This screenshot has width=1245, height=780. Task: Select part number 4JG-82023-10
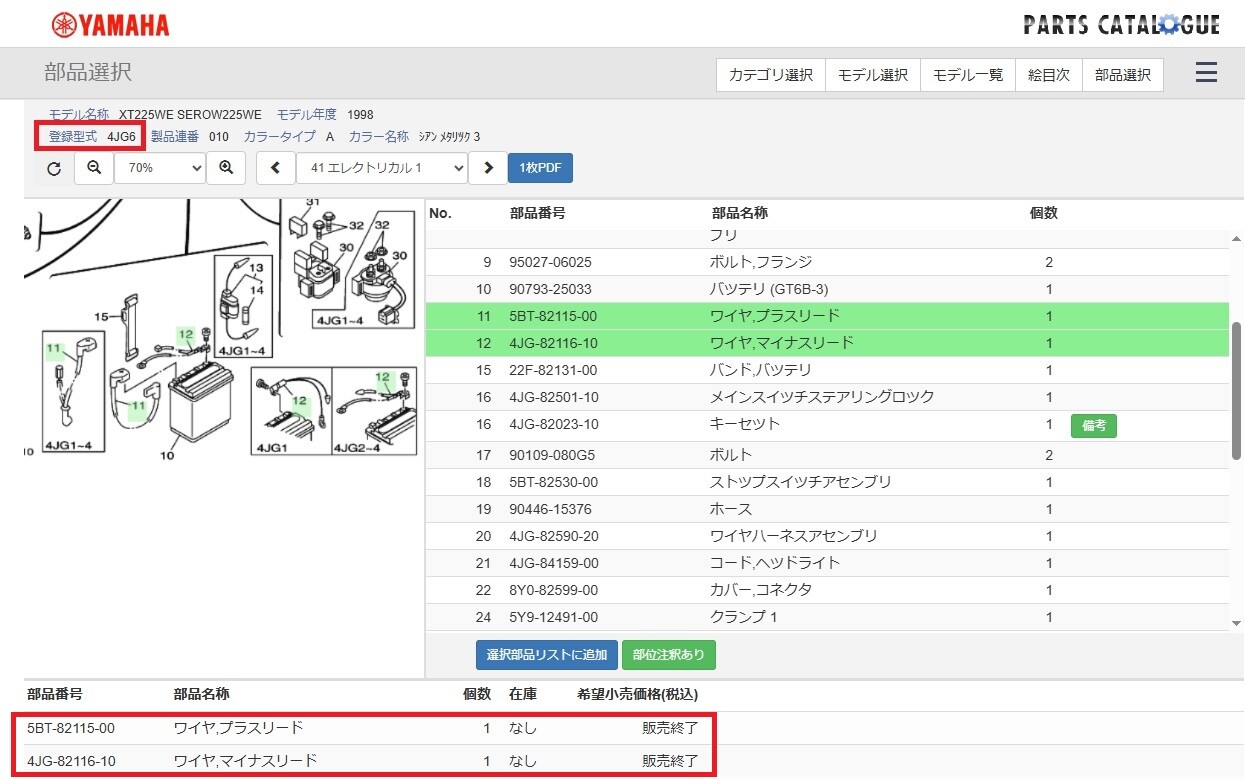point(554,424)
